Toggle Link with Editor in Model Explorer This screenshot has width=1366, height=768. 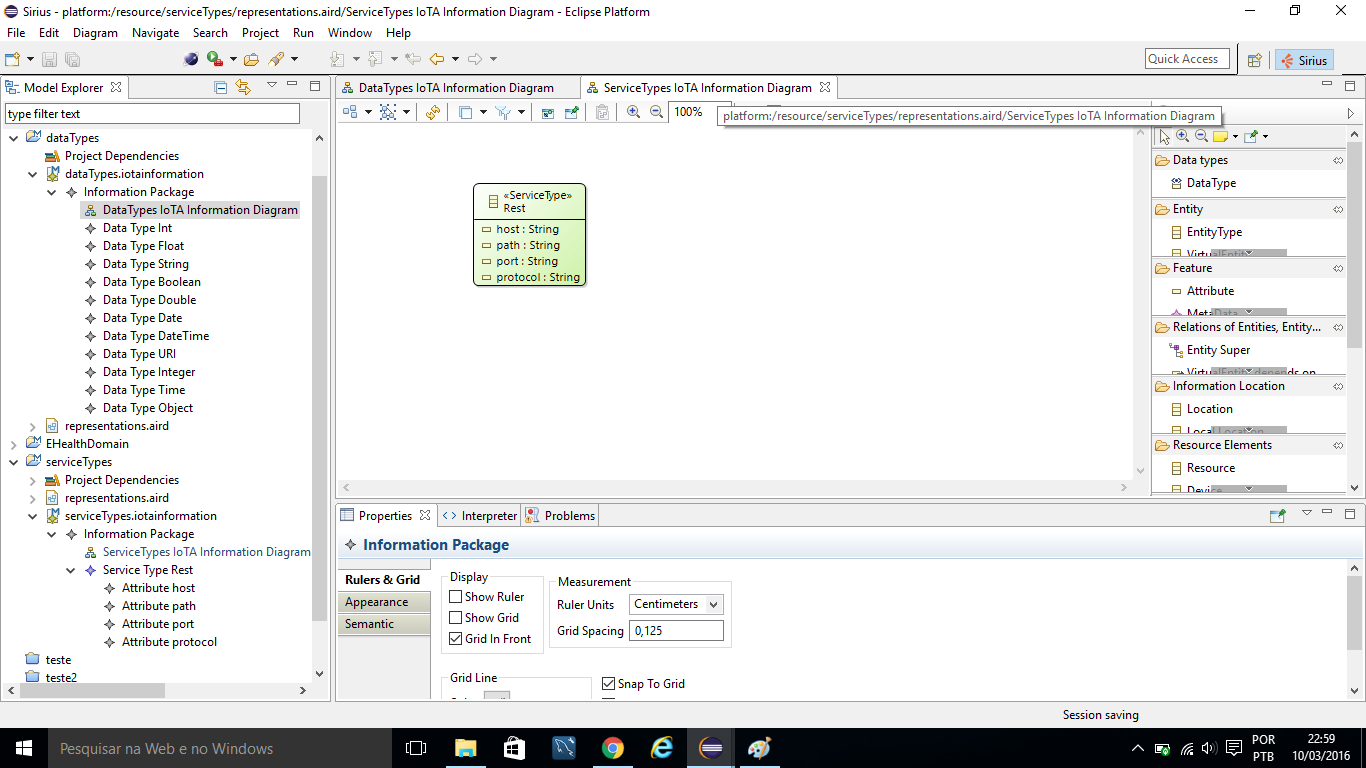(243, 88)
